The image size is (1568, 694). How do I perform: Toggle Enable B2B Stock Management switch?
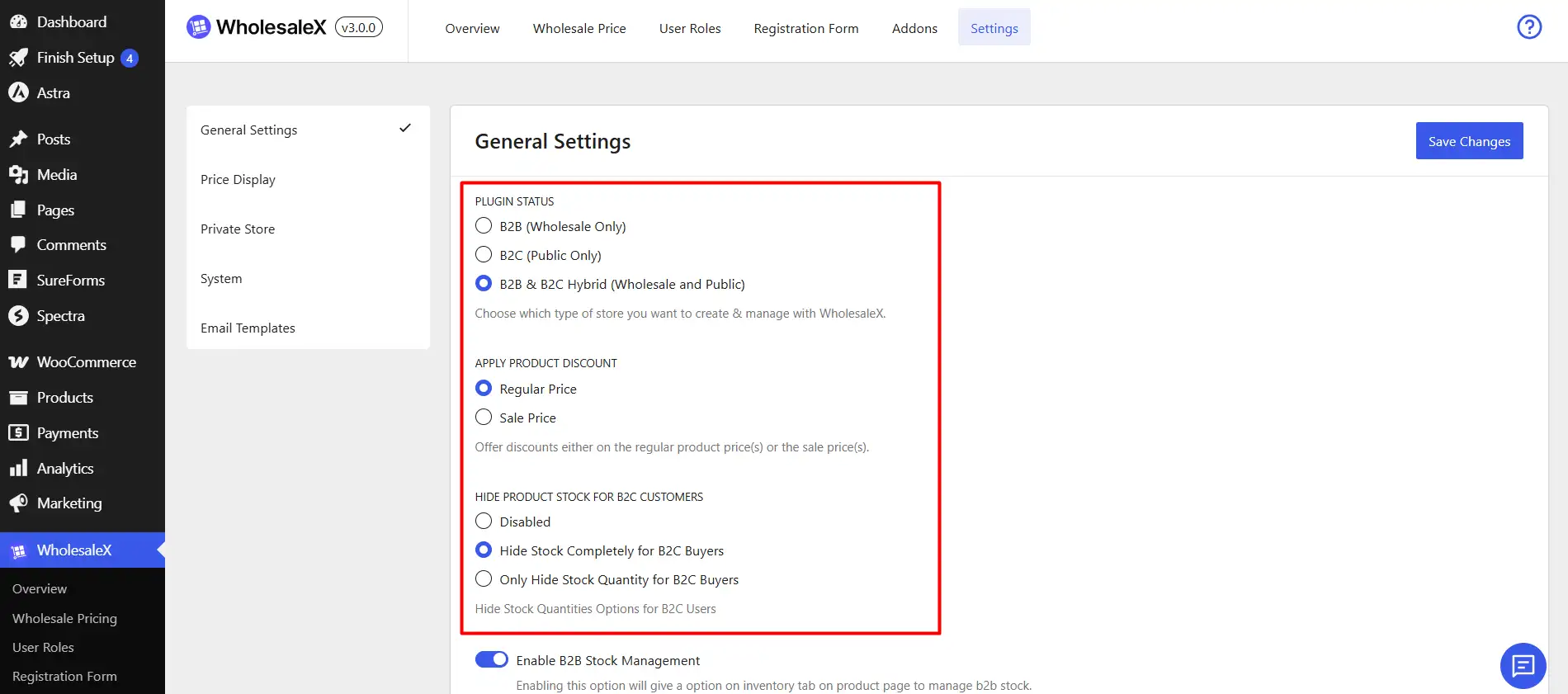click(492, 660)
